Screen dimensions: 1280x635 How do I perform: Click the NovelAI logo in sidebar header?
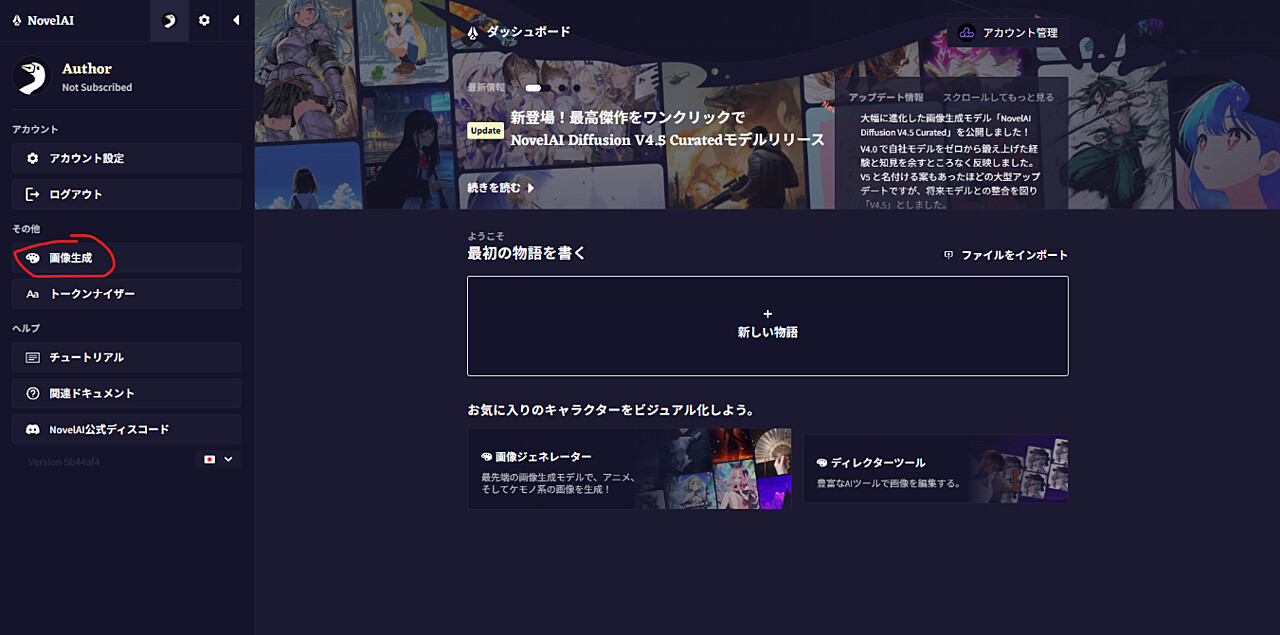coord(43,20)
